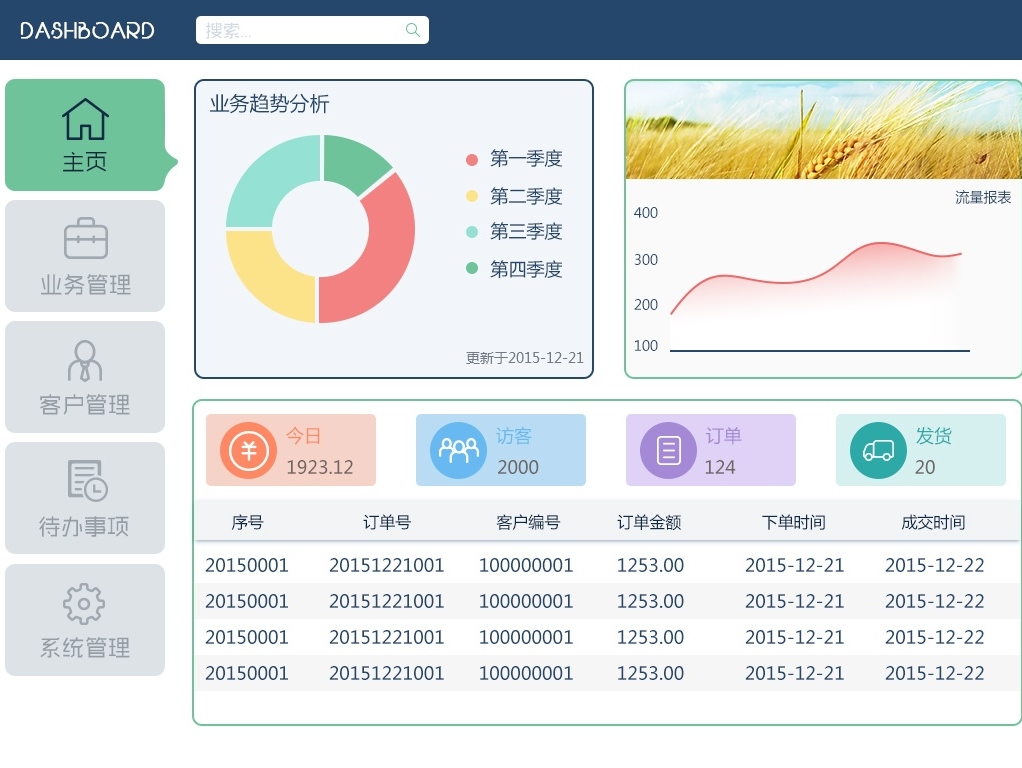Click the delivery truck icon on 发货 card
This screenshot has height=768, width=1022.
pyautogui.click(x=877, y=450)
